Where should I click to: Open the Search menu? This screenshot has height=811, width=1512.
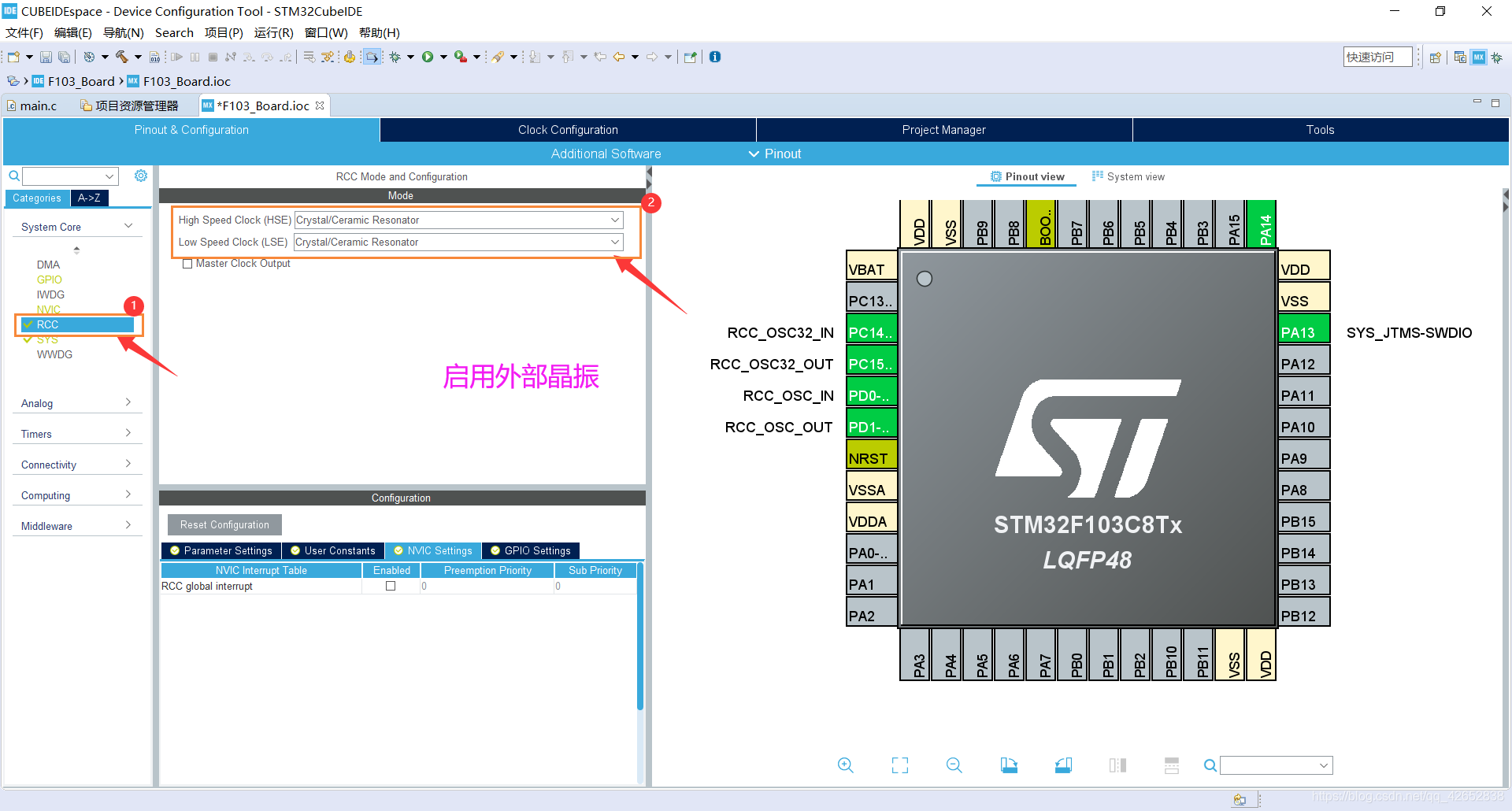coord(174,32)
